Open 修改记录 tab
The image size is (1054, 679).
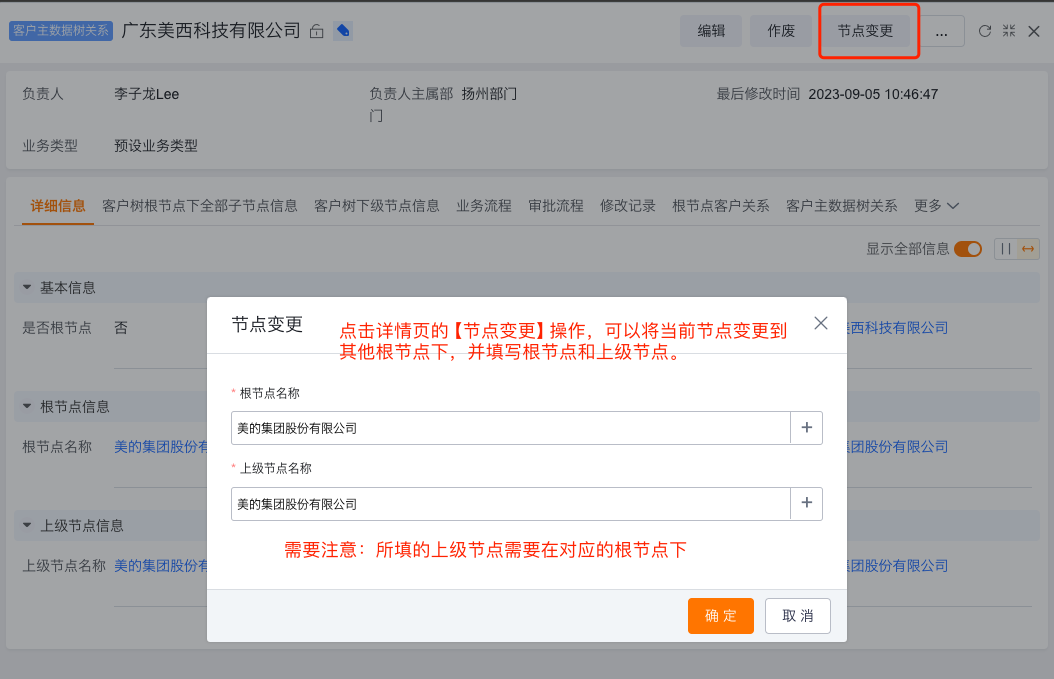(628, 206)
